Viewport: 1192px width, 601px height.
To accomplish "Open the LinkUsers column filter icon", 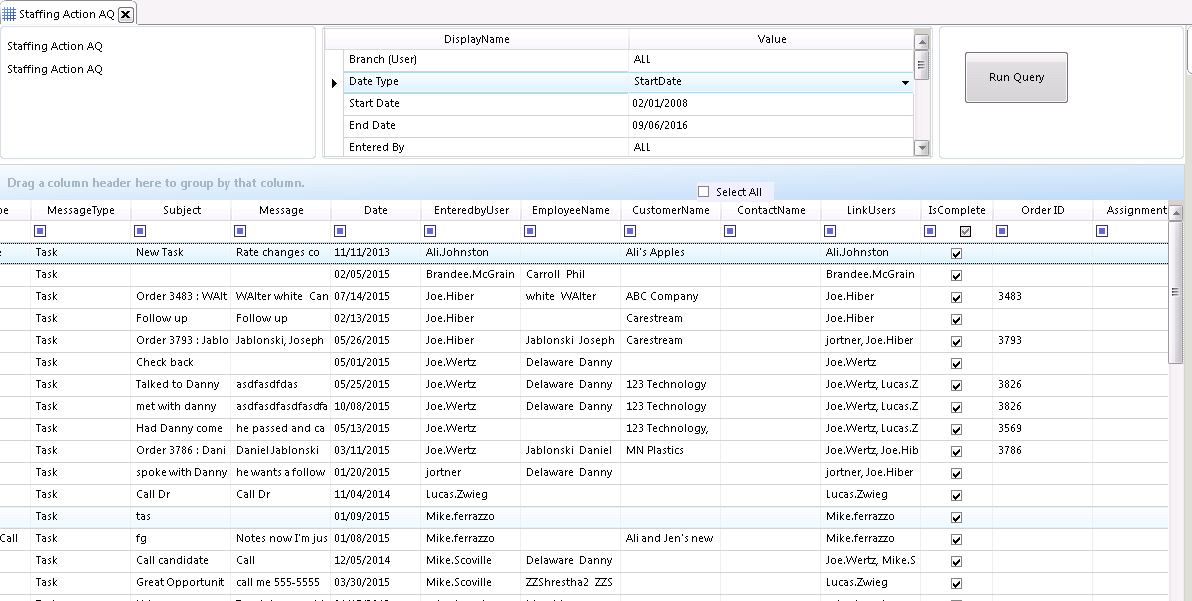I will coord(830,231).
